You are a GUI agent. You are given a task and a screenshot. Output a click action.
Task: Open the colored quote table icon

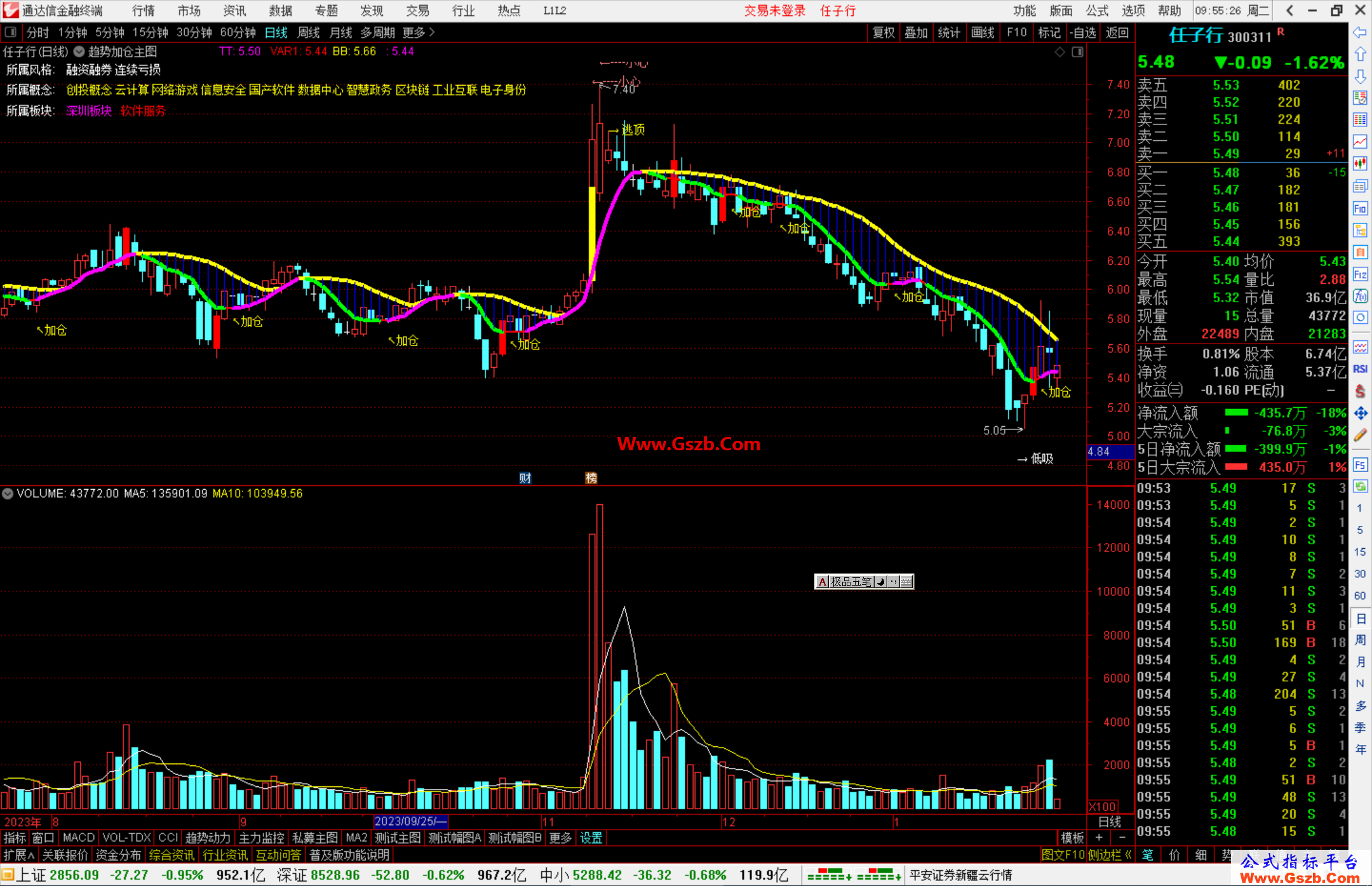[x=1360, y=120]
